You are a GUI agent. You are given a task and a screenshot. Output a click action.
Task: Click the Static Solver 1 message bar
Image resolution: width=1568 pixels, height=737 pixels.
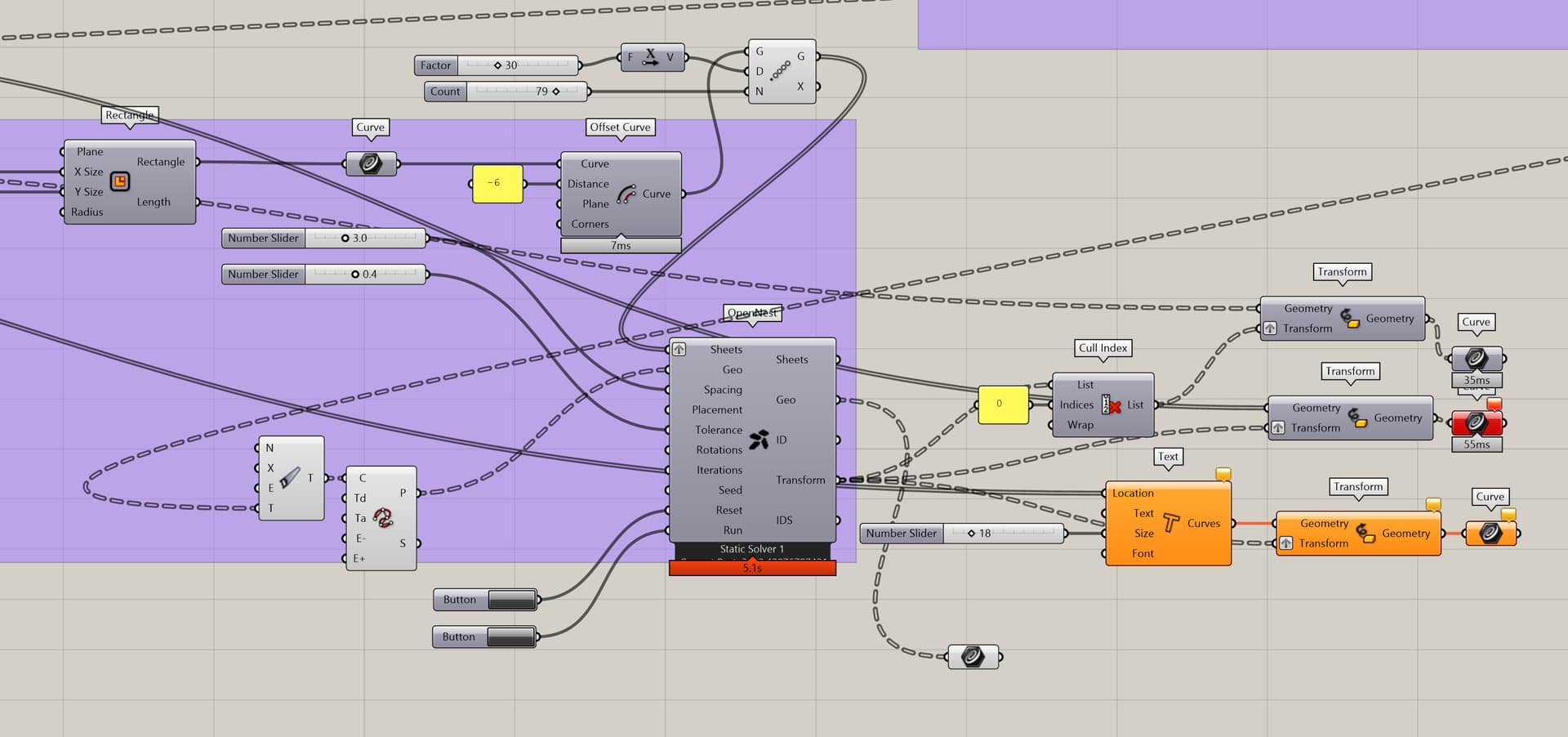pos(752,549)
